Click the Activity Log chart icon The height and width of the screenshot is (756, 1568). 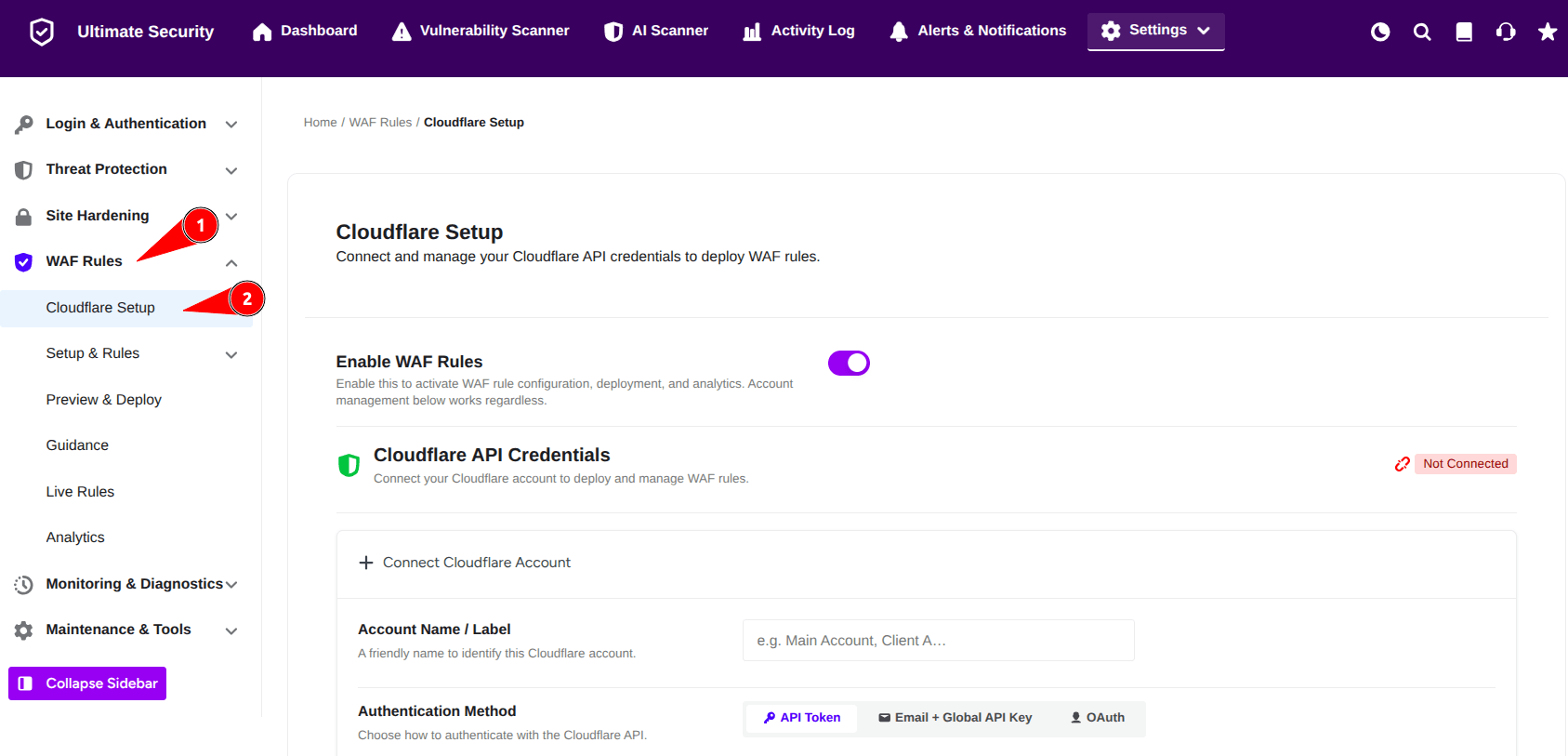click(752, 32)
